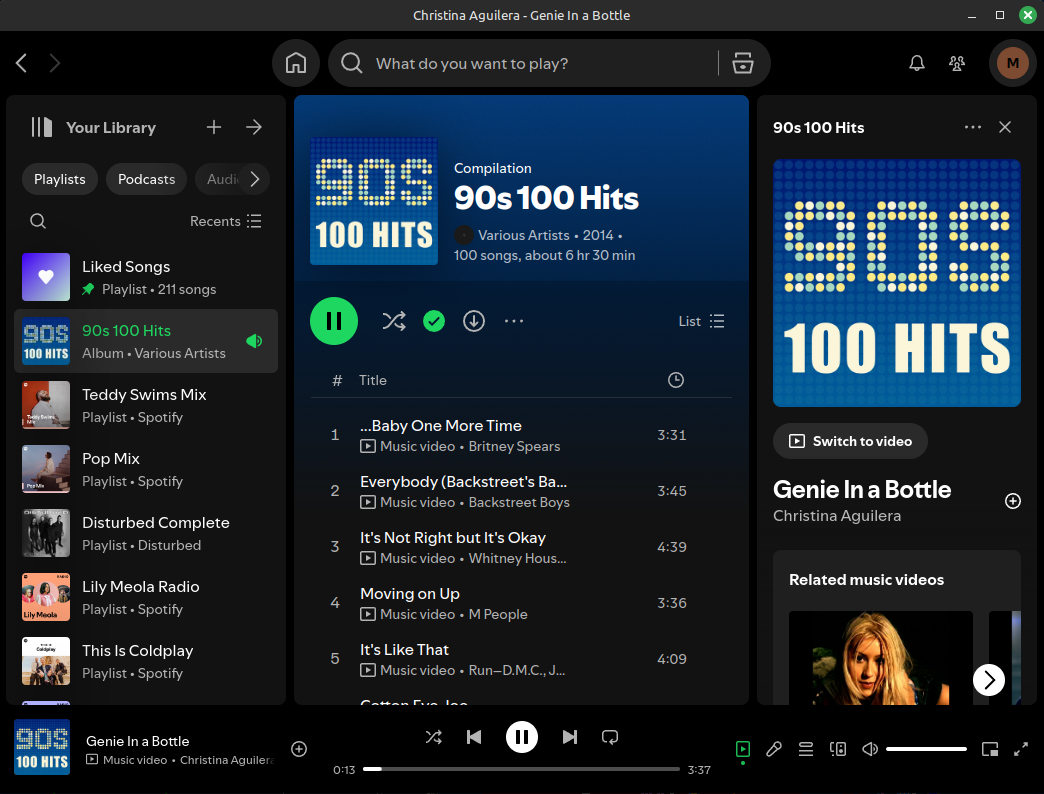
Task: Open Pop Mix playlist
Action: point(146,469)
